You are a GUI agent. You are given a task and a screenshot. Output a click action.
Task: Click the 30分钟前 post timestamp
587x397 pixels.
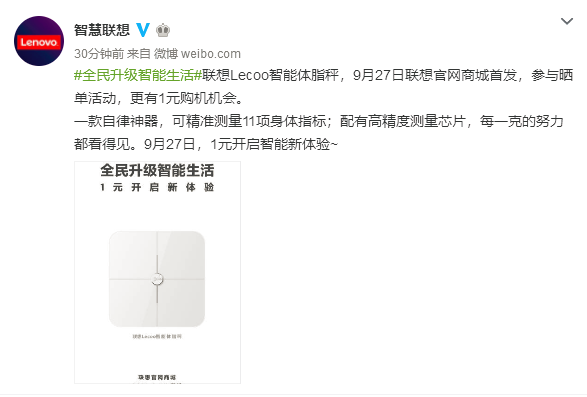click(99, 54)
